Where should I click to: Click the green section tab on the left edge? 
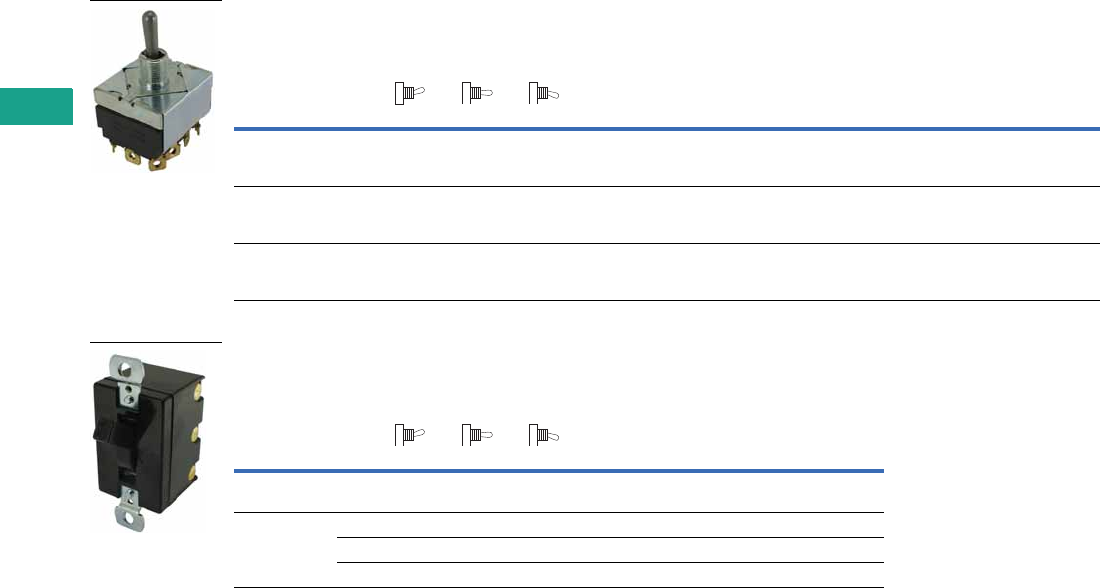tap(36, 107)
